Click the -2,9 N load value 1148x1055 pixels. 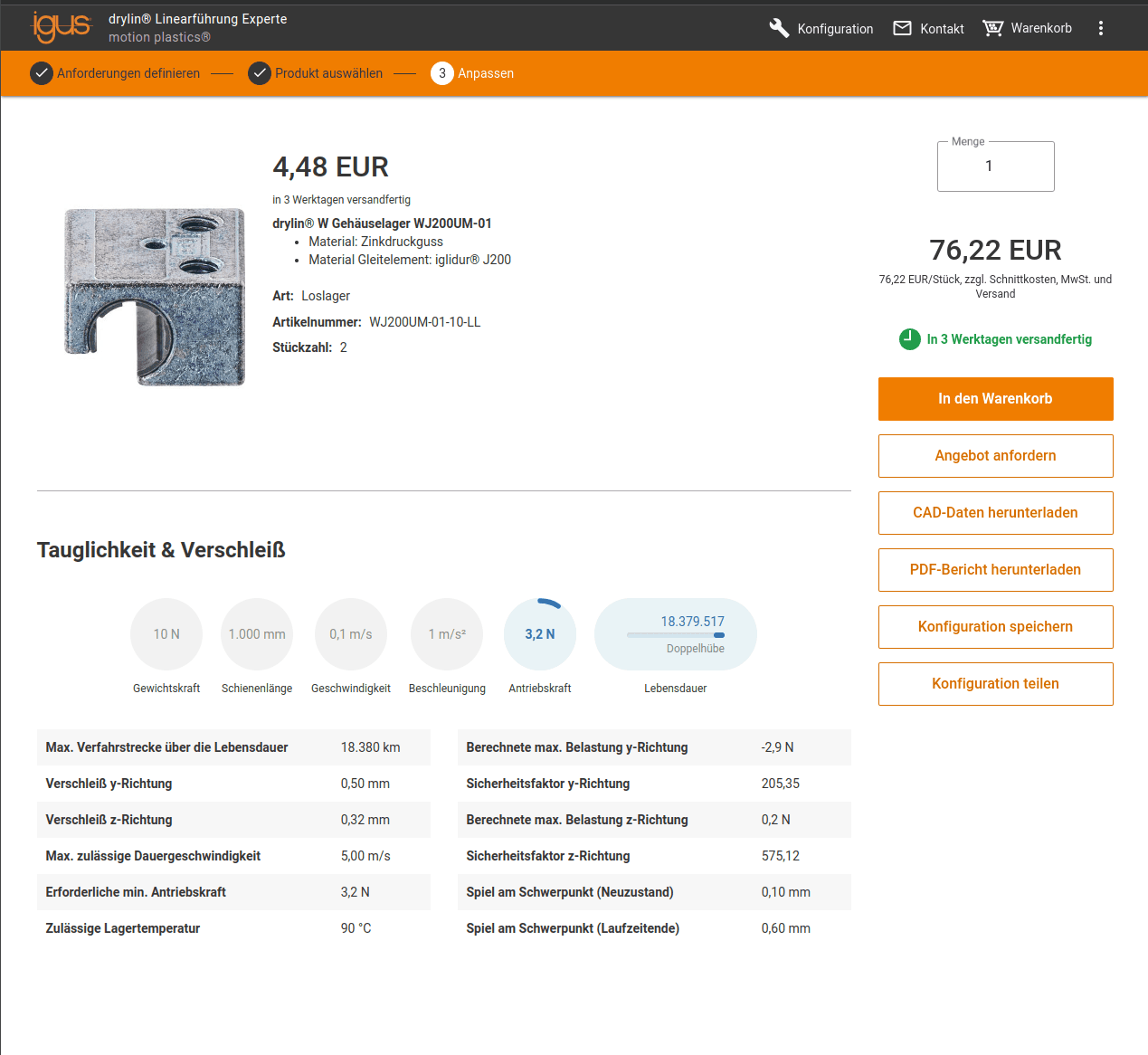[777, 747]
